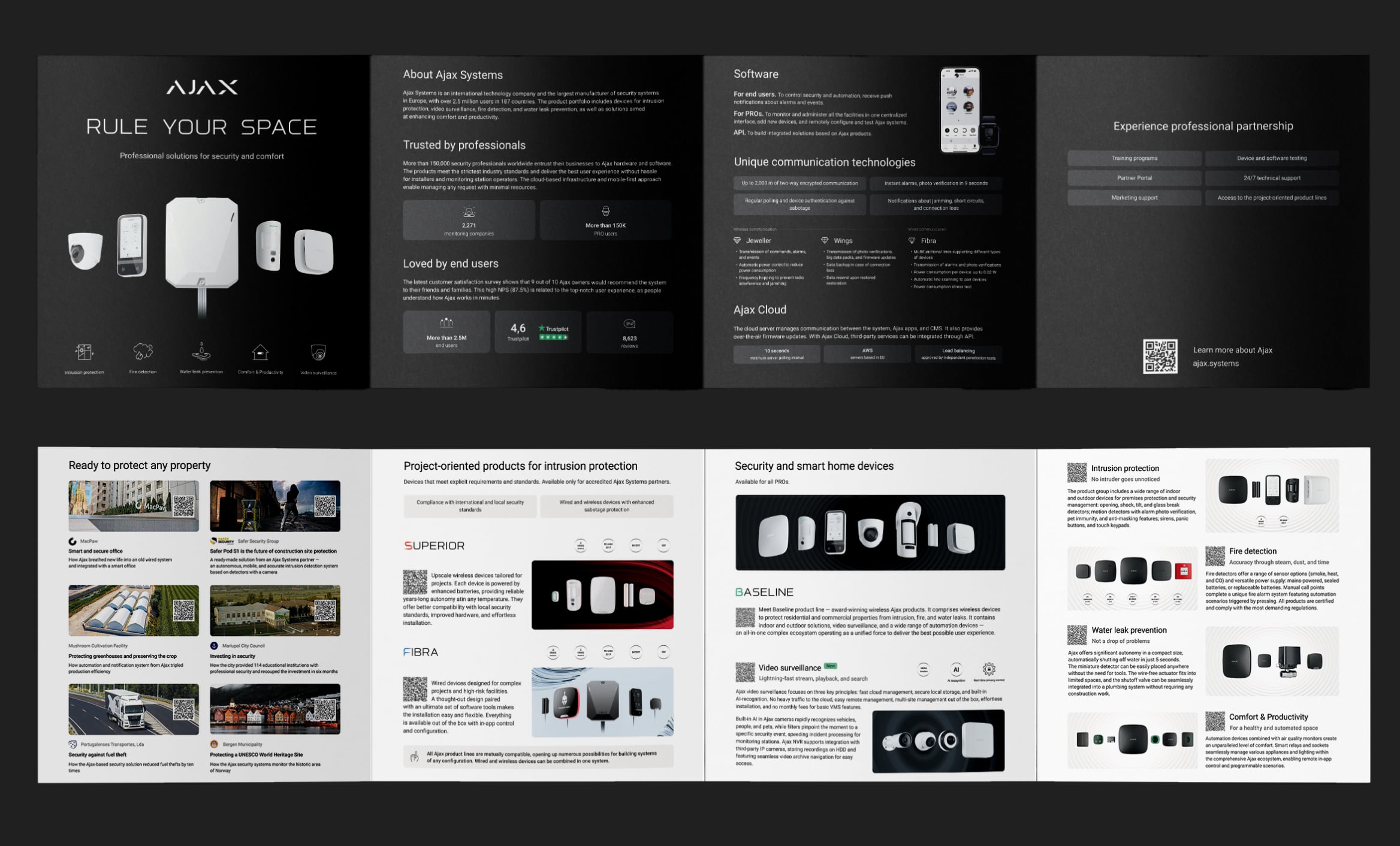Click the Wings technology icon
Image resolution: width=1400 pixels, height=846 pixels.
click(825, 240)
